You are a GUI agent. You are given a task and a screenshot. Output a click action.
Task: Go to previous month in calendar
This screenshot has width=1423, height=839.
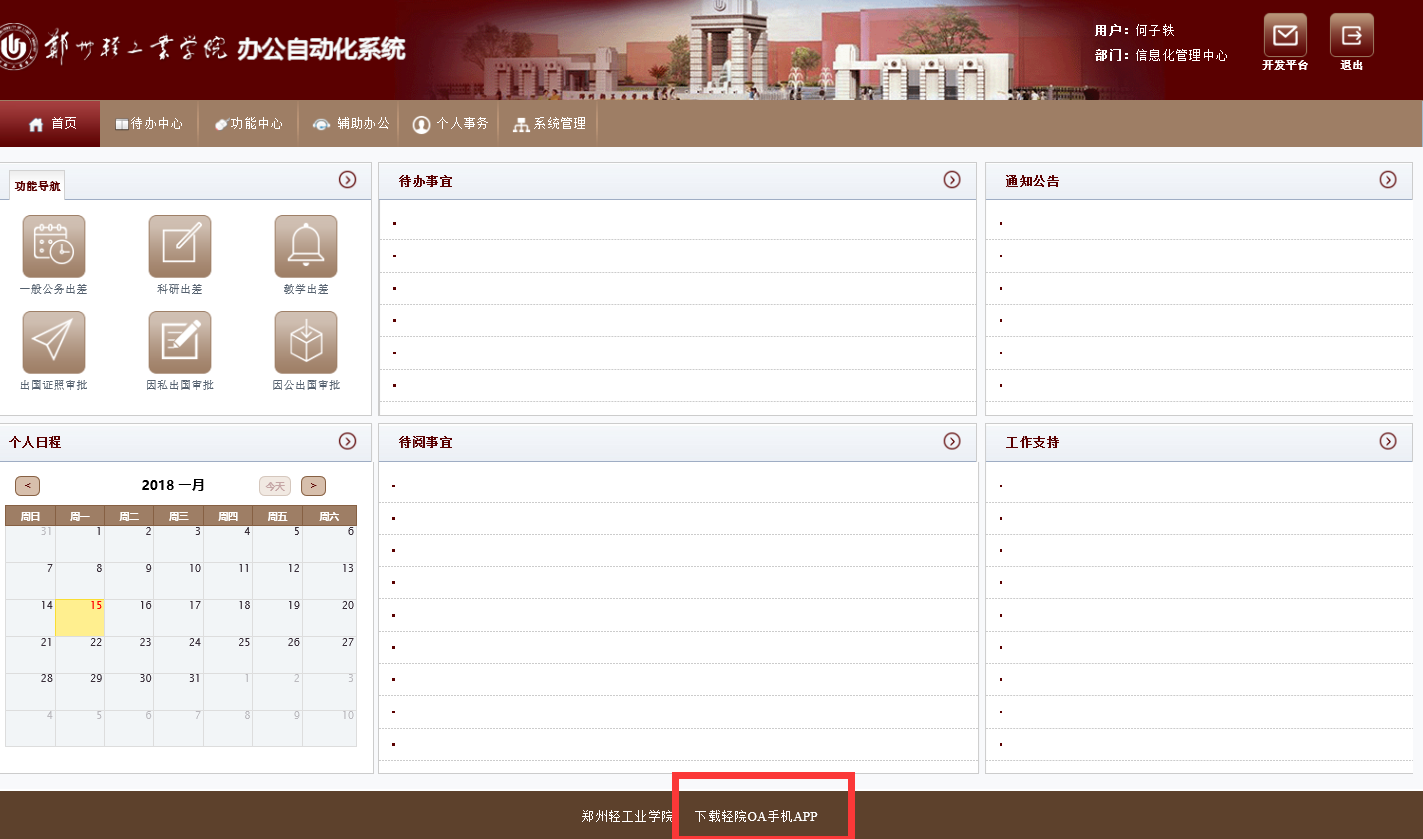pyautogui.click(x=27, y=486)
